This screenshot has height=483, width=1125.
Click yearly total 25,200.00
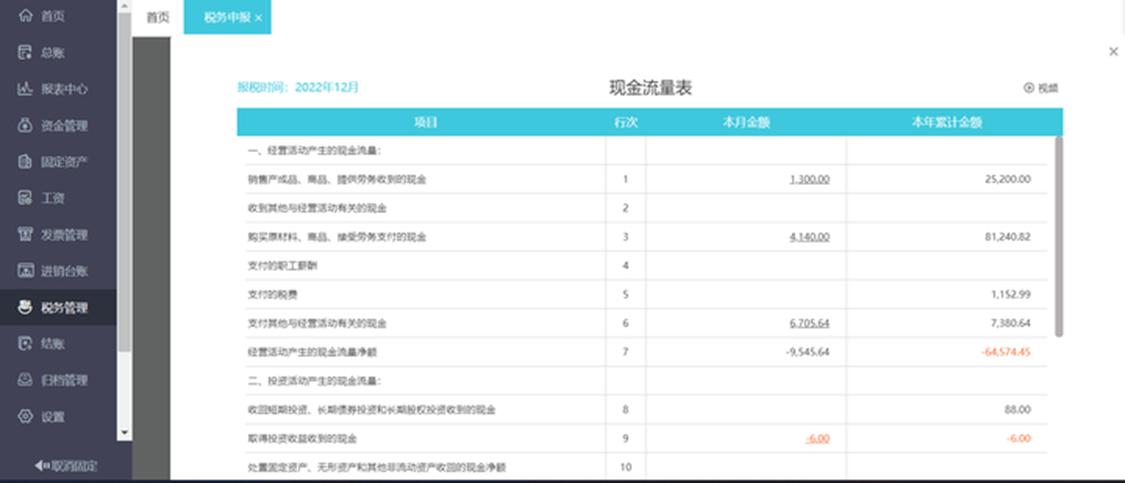(x=1008, y=179)
